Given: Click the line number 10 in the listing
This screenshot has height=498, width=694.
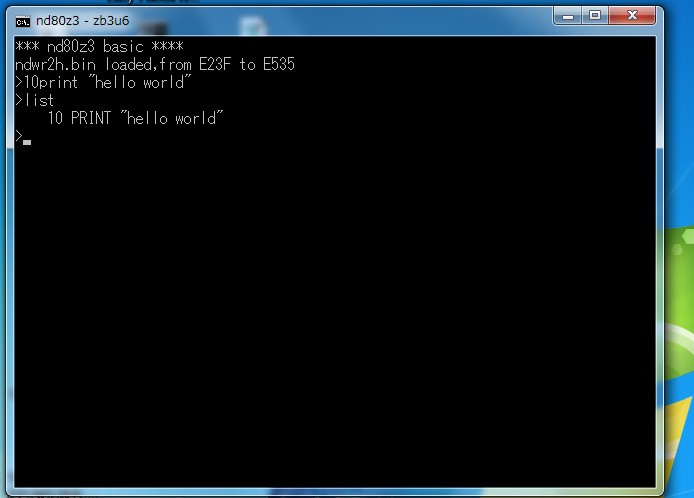Looking at the screenshot, I should [x=55, y=118].
